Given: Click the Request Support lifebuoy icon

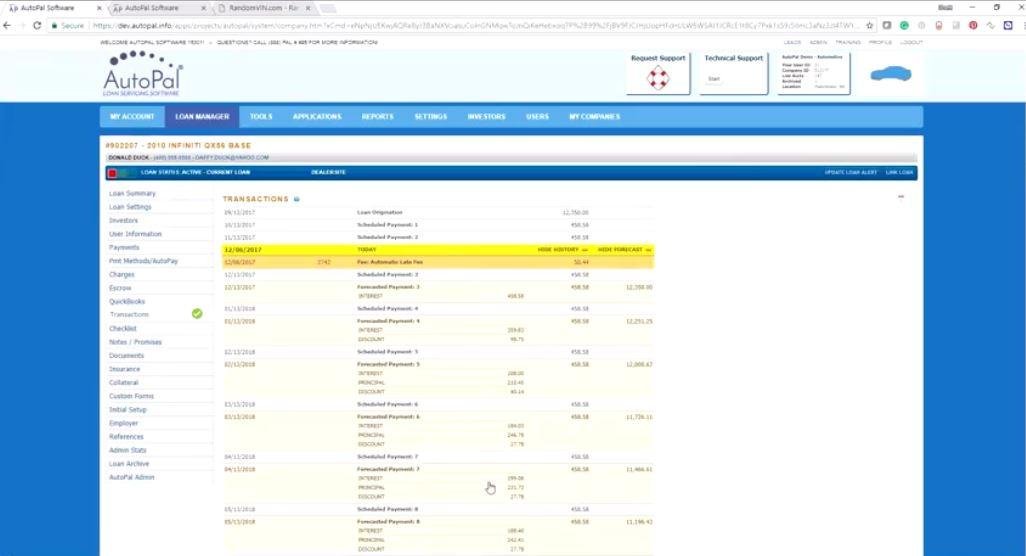Looking at the screenshot, I should coord(658,78).
